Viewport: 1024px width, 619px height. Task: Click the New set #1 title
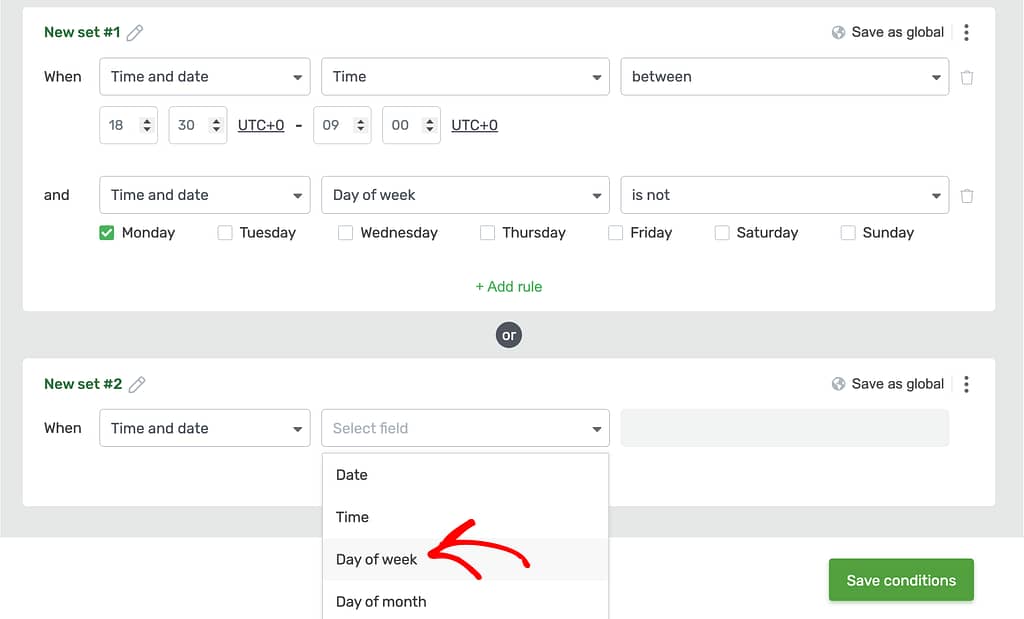click(x=82, y=32)
